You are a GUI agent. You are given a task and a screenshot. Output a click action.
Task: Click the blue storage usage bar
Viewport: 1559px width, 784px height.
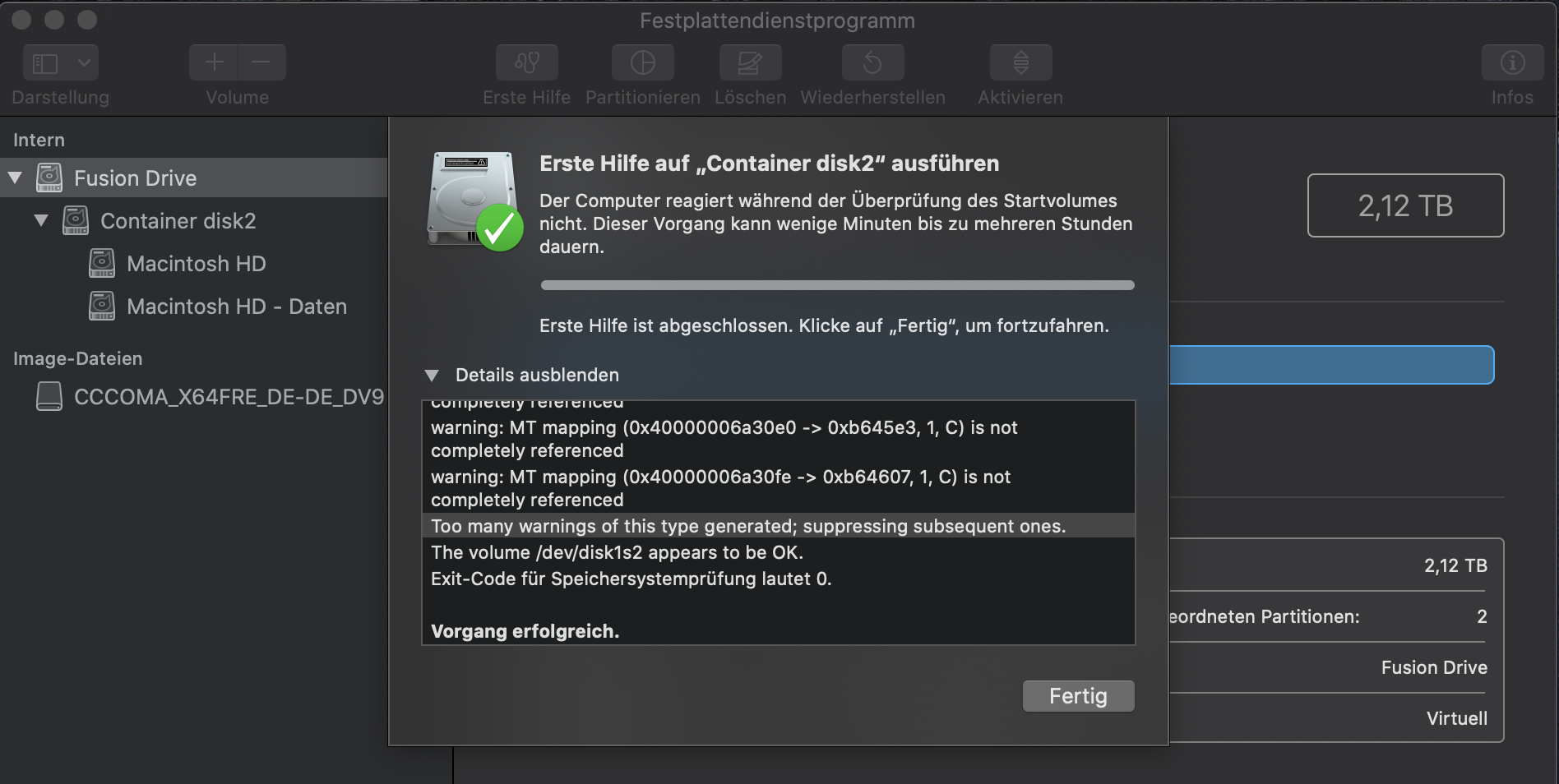(1331, 365)
